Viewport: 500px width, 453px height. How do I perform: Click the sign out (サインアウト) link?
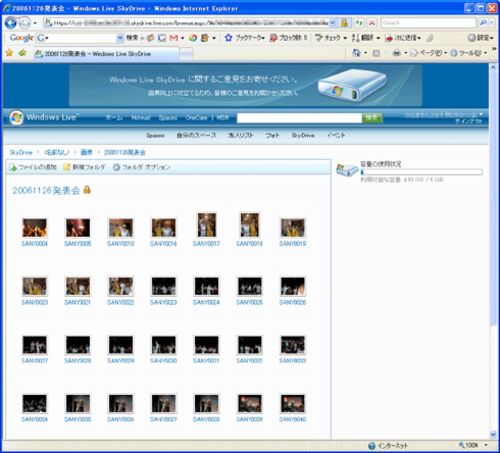tap(469, 121)
